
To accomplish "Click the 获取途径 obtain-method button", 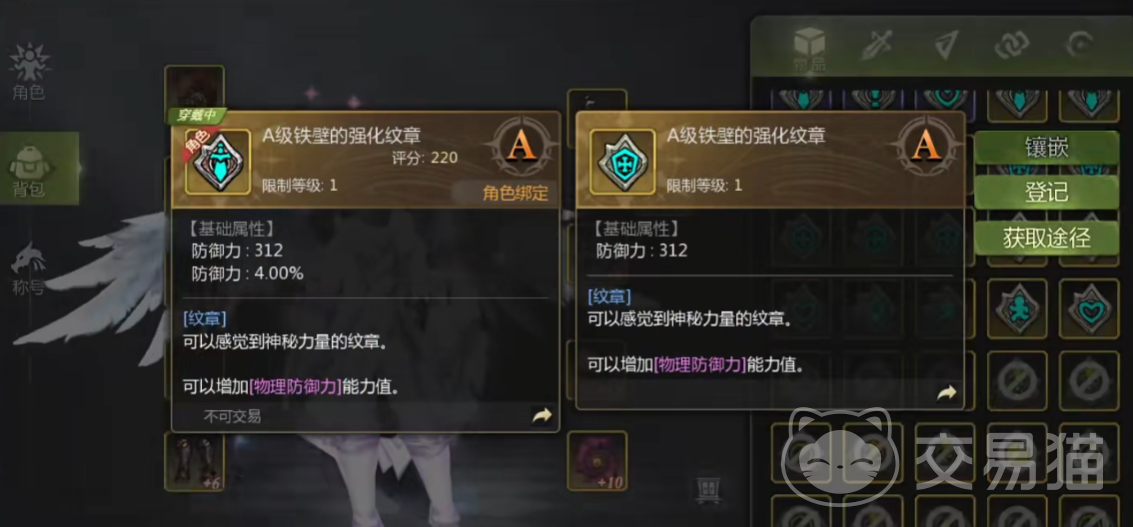I will click(x=1046, y=238).
